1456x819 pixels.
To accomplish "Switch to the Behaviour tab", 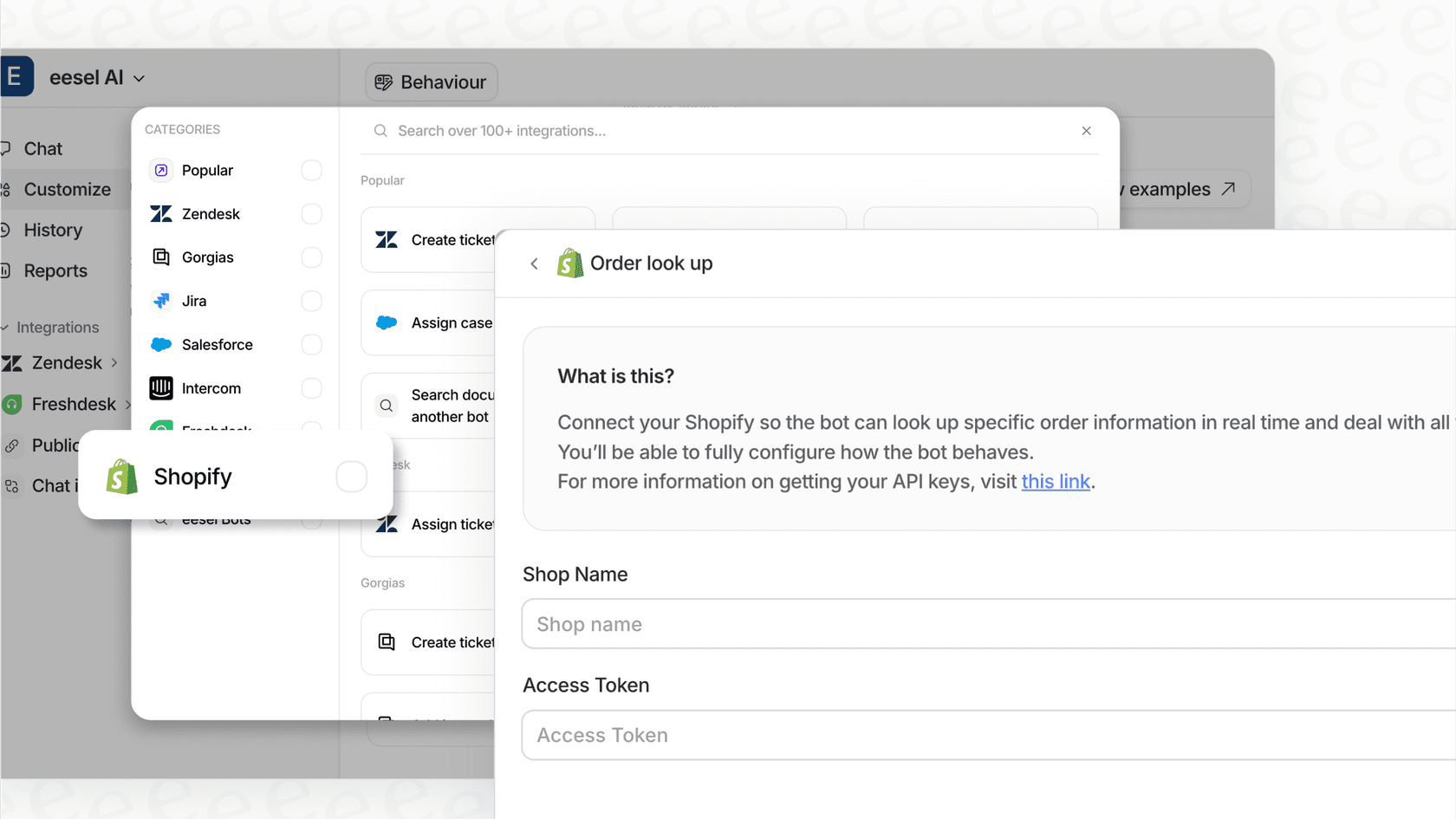I will [431, 81].
